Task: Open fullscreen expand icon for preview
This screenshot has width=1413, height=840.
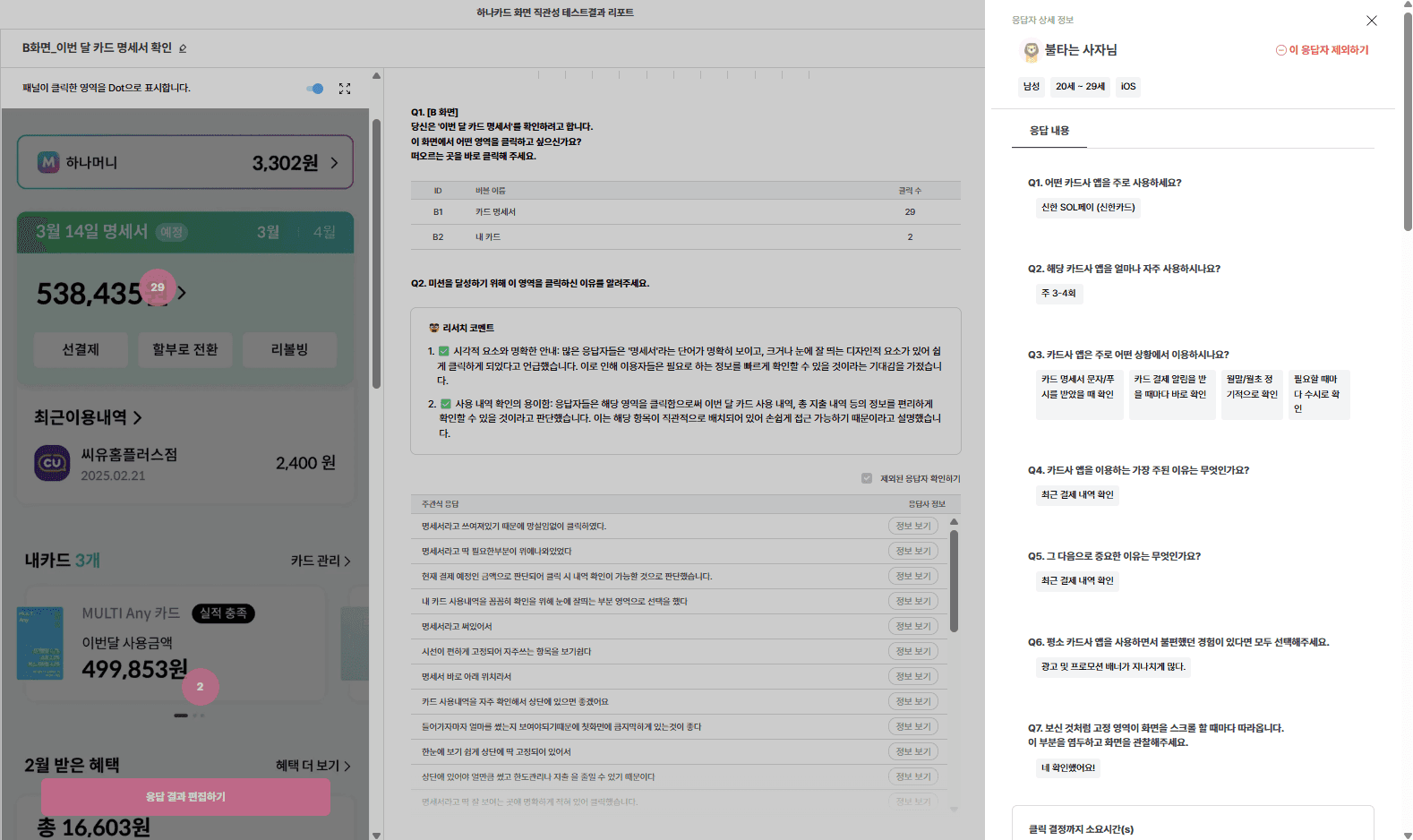Action: pyautogui.click(x=345, y=89)
